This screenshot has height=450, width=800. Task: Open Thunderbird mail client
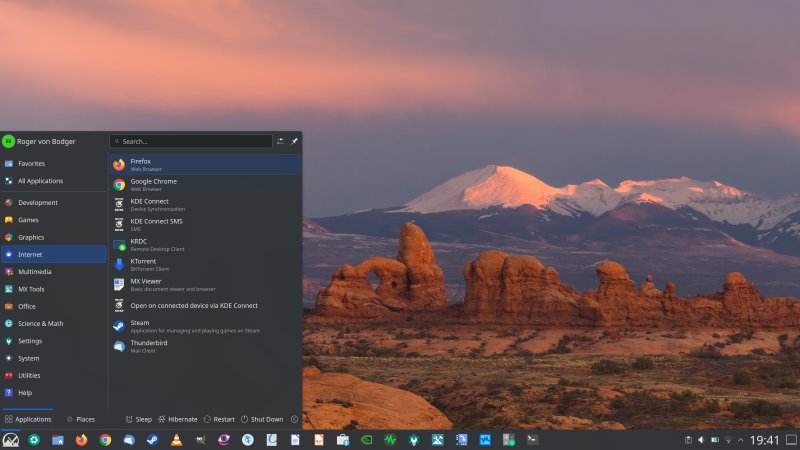pyautogui.click(x=150, y=346)
